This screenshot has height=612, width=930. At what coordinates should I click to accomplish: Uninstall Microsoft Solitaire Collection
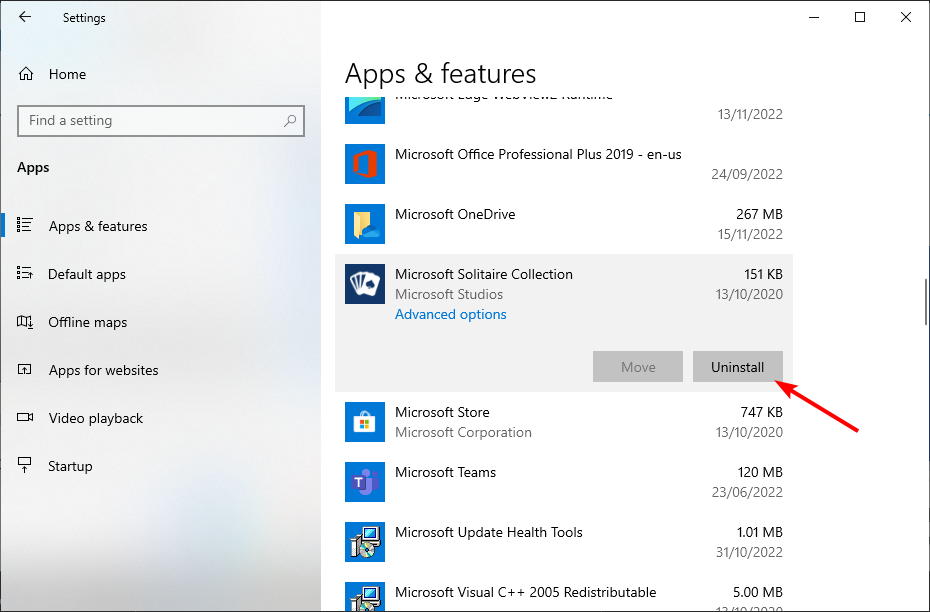point(737,367)
